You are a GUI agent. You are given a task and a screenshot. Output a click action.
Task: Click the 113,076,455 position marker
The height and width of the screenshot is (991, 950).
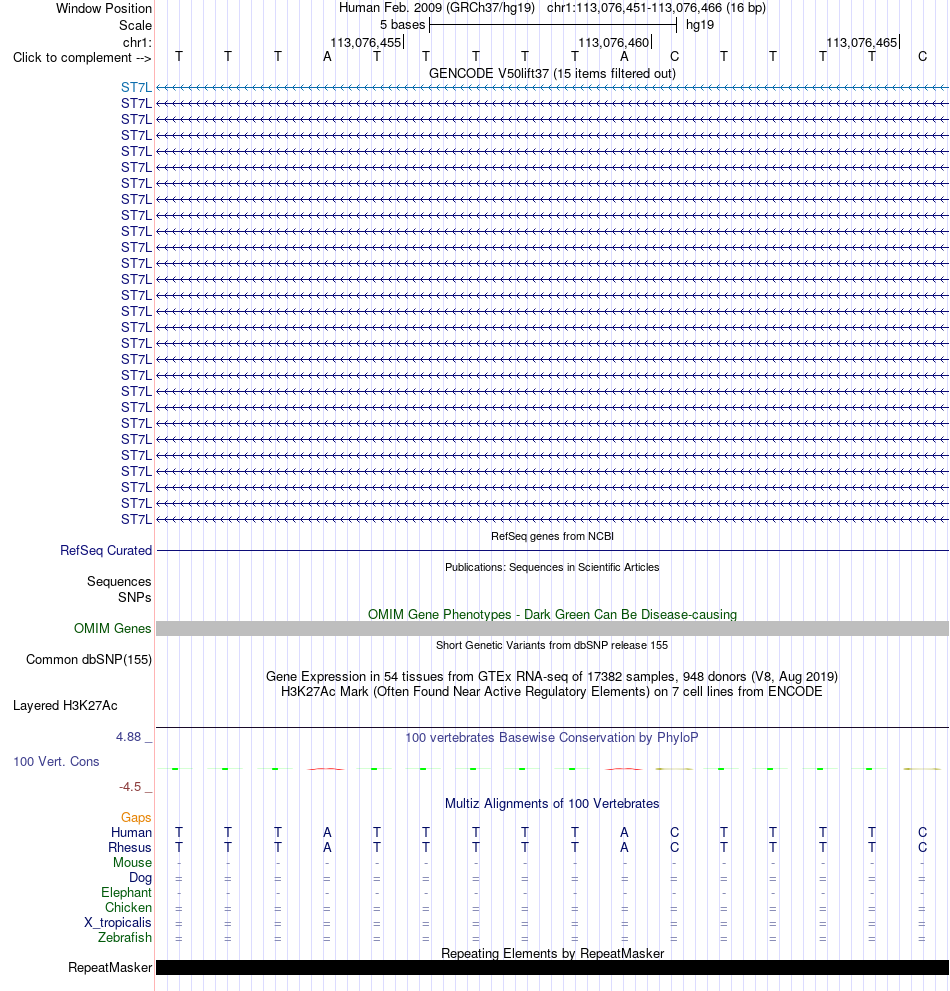coord(366,42)
